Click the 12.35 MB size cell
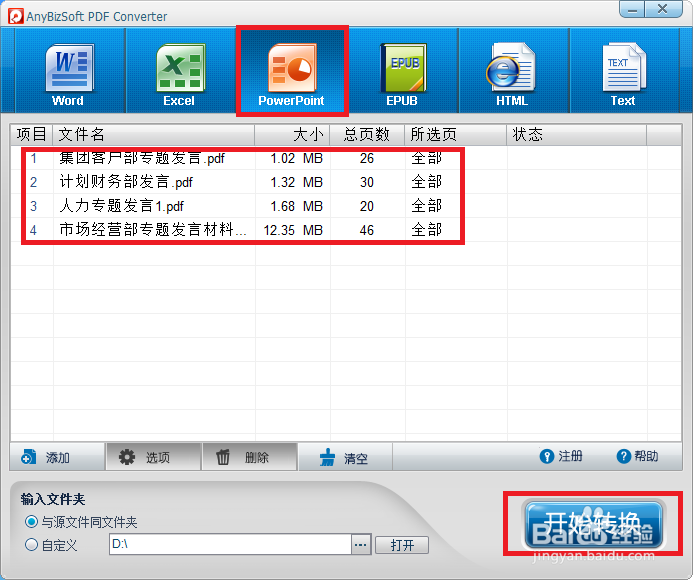This screenshot has width=693, height=580. click(293, 230)
